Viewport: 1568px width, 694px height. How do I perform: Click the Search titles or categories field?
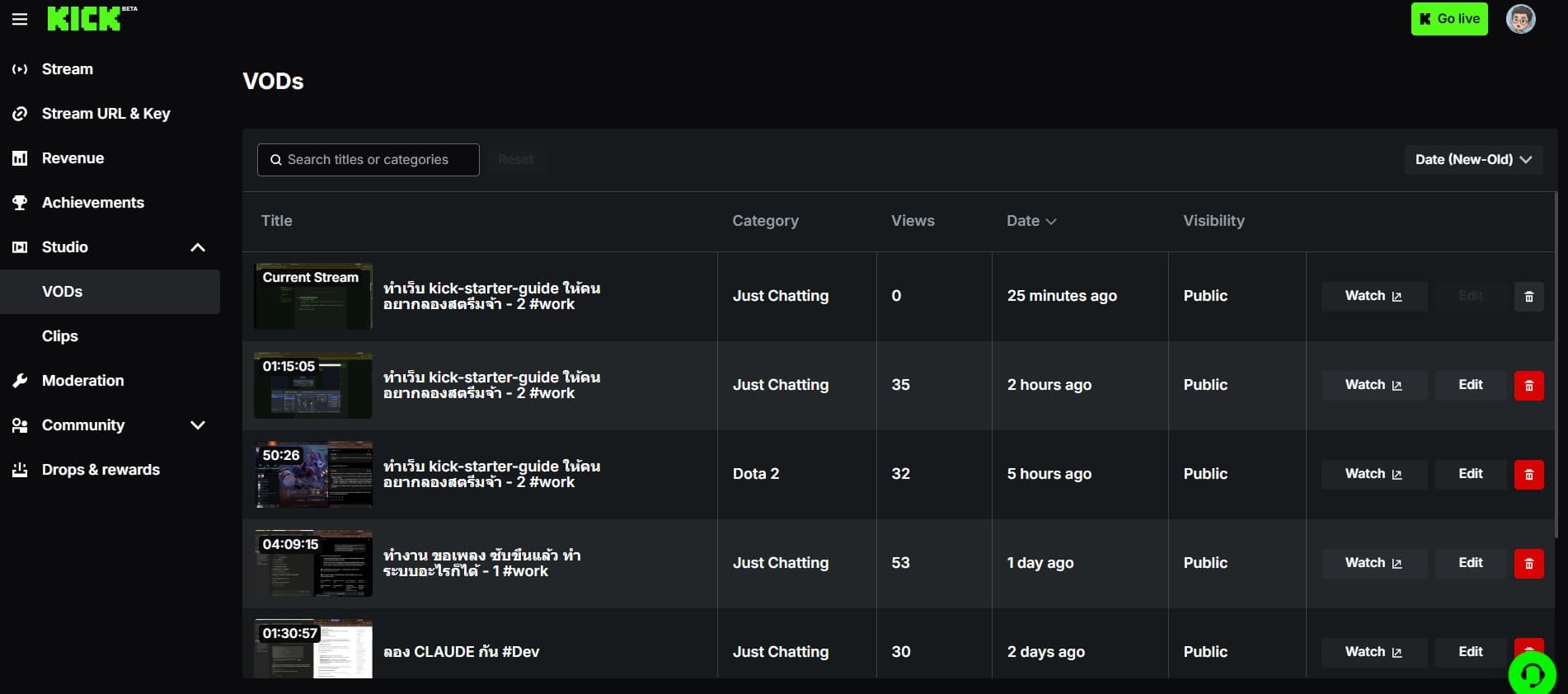pyautogui.click(x=369, y=160)
